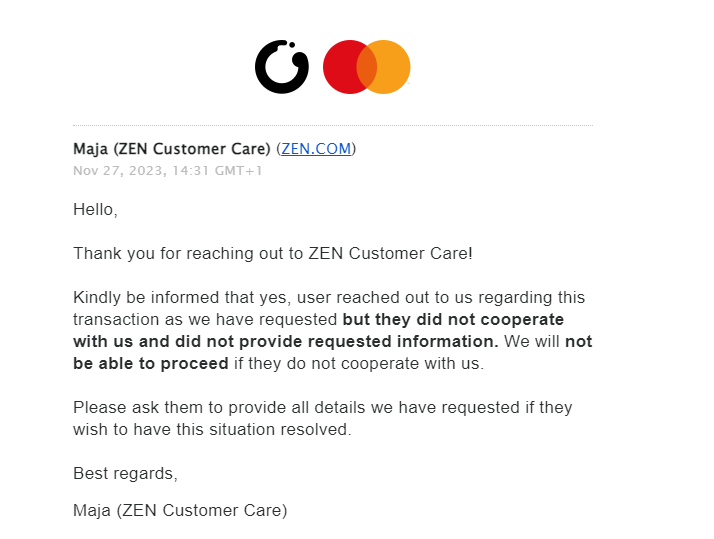The image size is (714, 539).
Task: Click the "Hello," greeting line
Action: pos(95,210)
